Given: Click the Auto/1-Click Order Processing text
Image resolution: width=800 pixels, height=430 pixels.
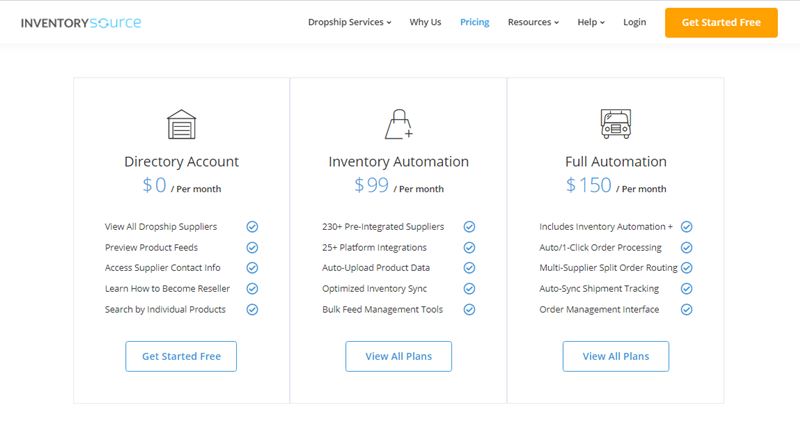Looking at the screenshot, I should pyautogui.click(x=600, y=247).
